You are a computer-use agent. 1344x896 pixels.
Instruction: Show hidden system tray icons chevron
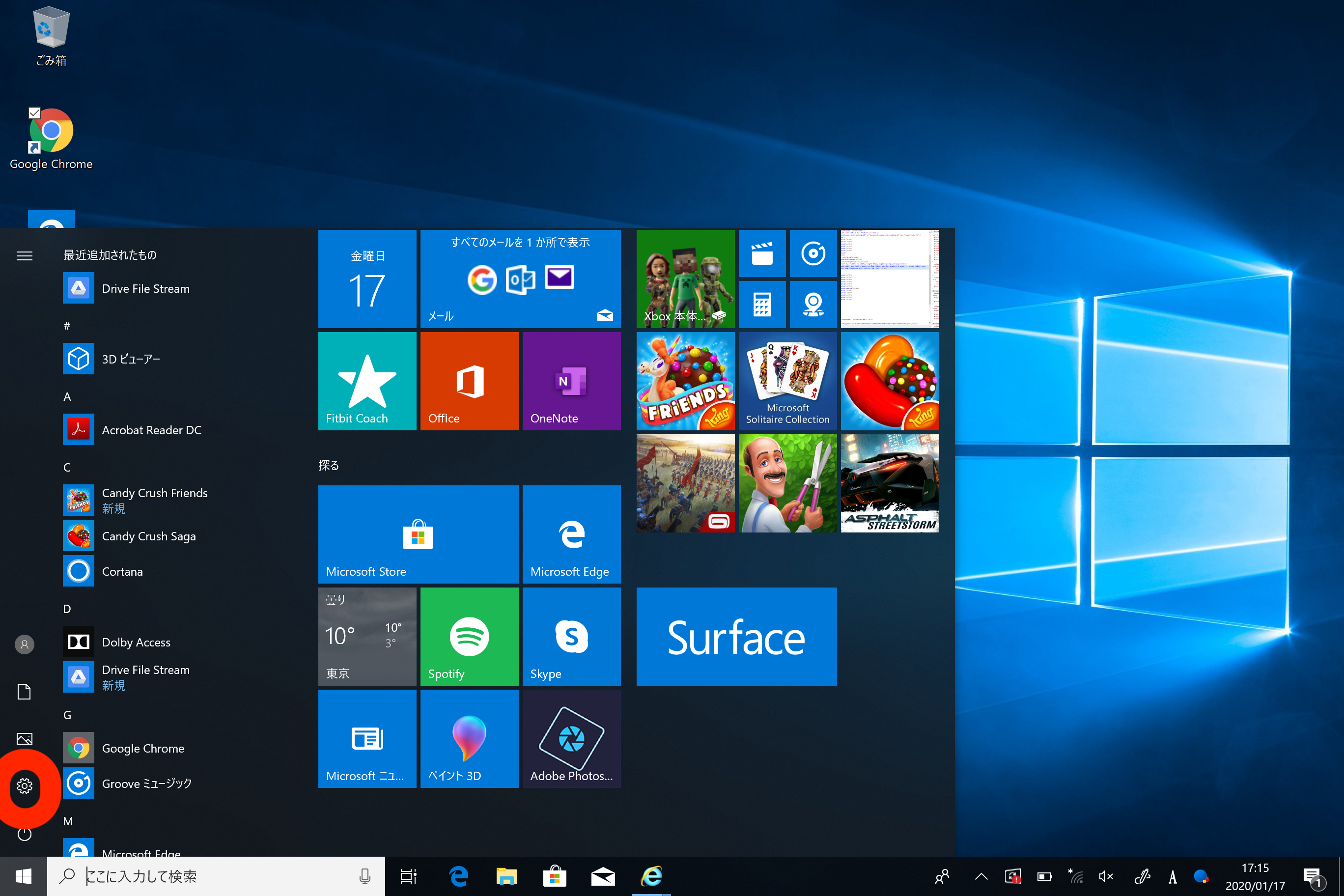981,876
